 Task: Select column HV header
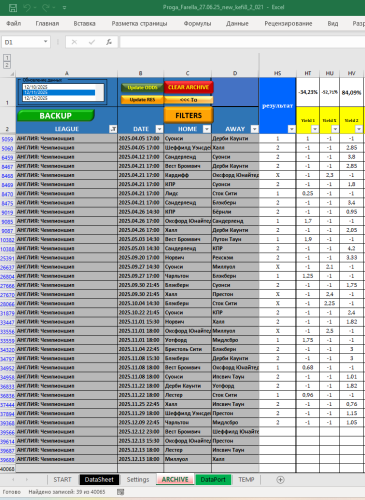pyautogui.click(x=351, y=73)
